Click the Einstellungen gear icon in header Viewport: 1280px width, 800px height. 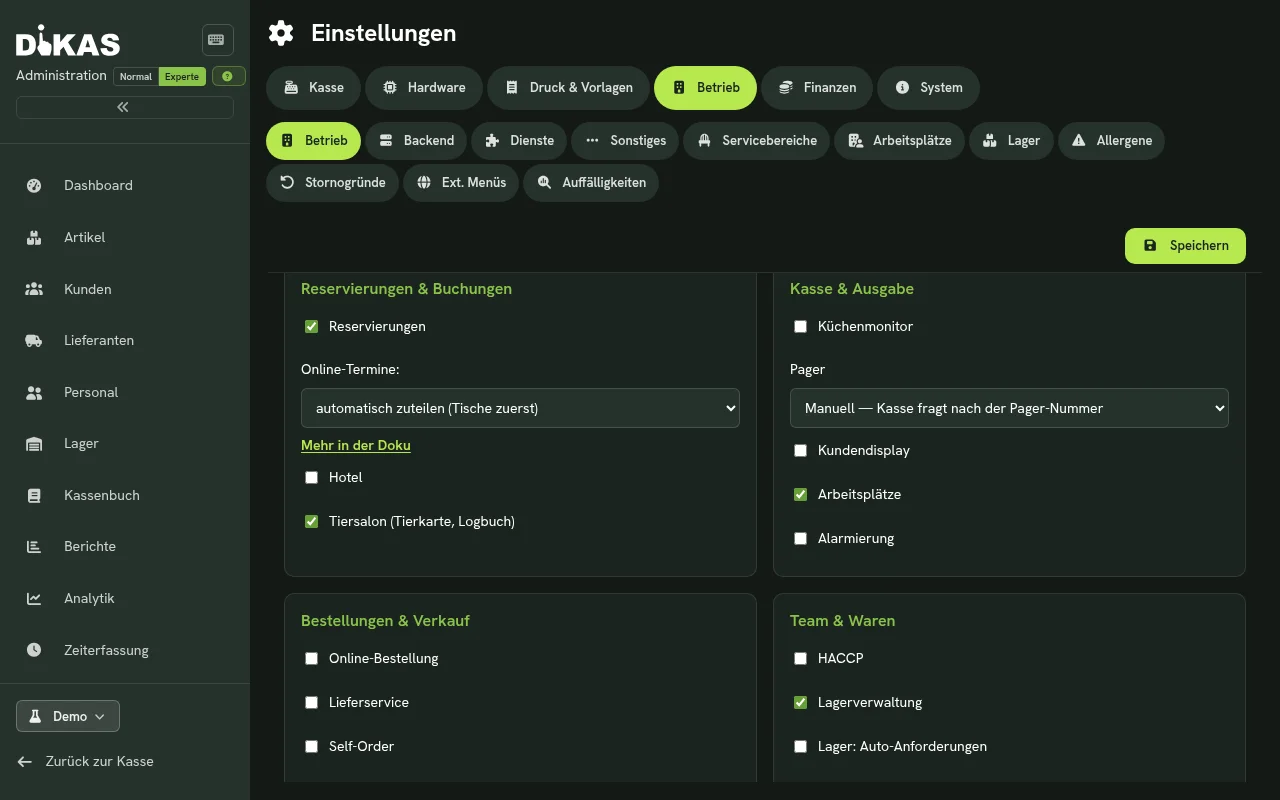click(x=281, y=33)
